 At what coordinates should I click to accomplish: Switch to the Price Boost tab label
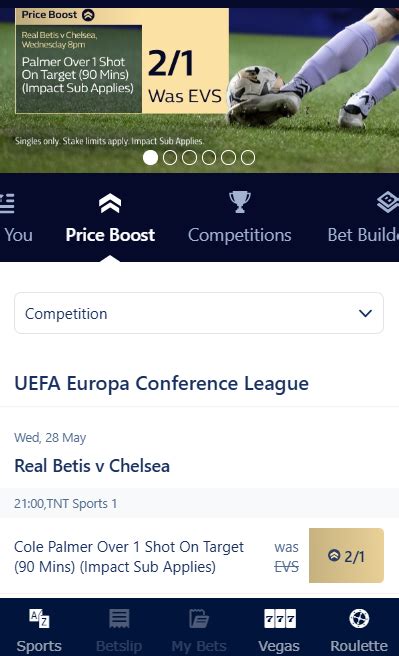coord(110,235)
